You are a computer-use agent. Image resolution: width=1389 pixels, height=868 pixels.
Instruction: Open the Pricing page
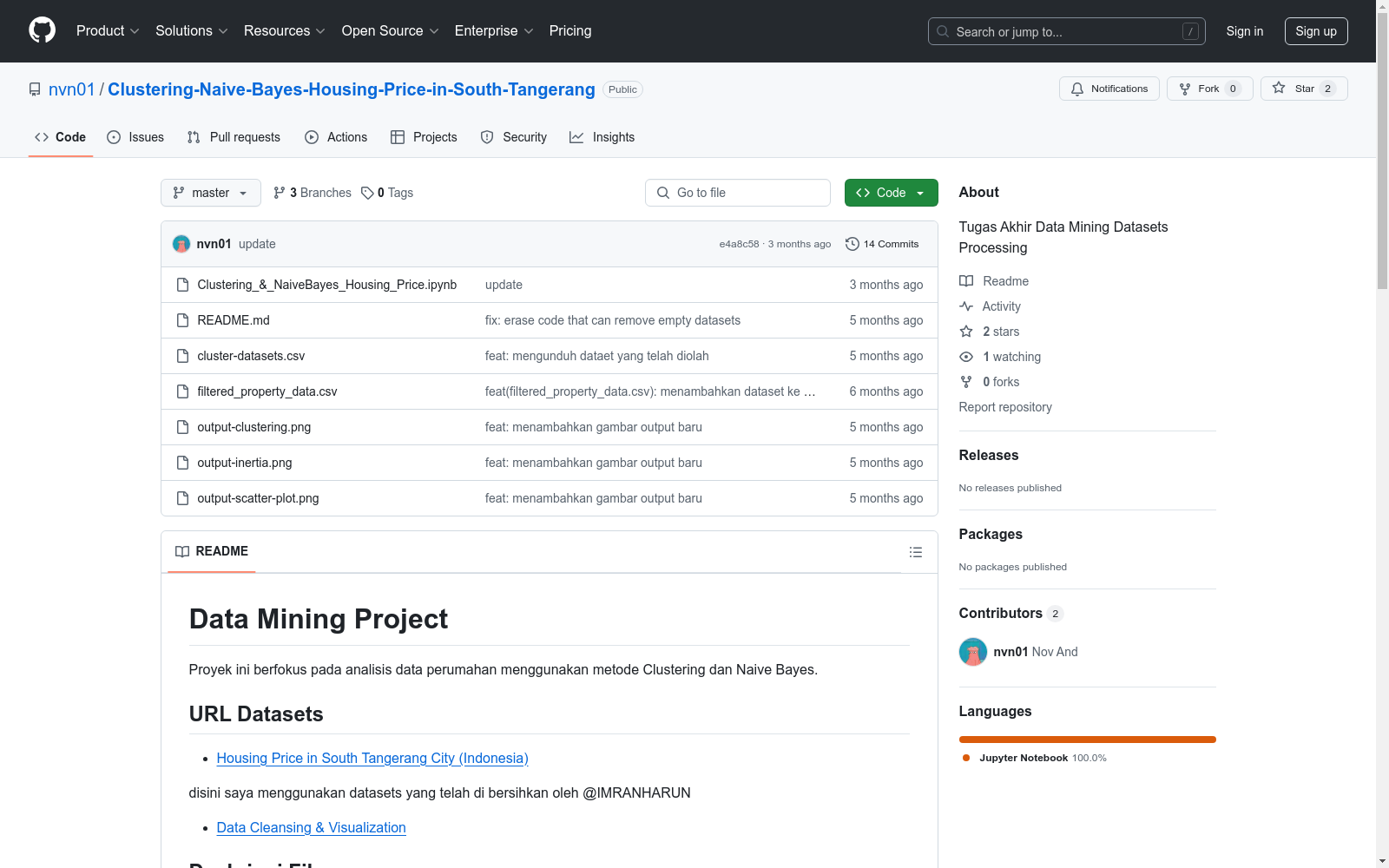tap(570, 30)
